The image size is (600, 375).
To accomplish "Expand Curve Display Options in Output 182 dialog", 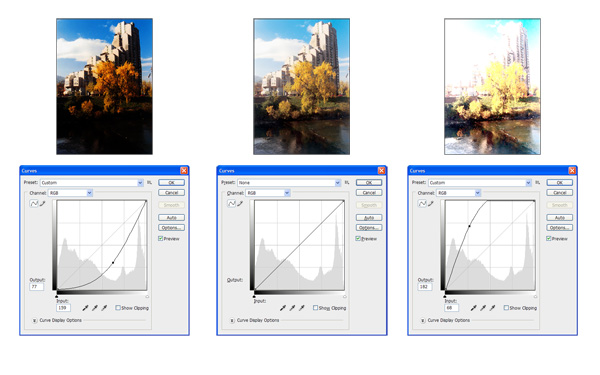I will click(x=423, y=320).
